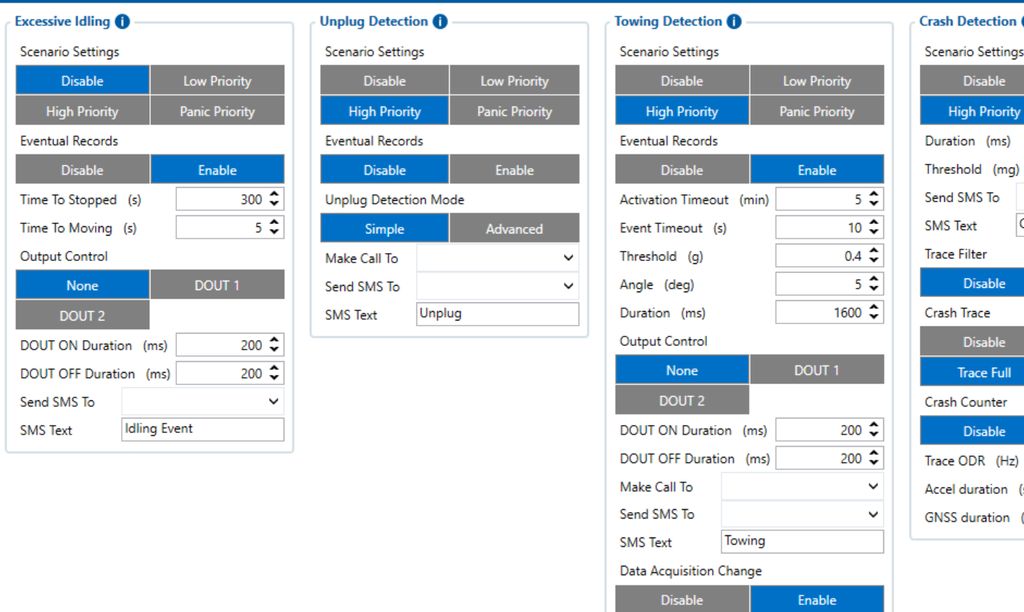Click the Unplug Detection info icon
This screenshot has height=612, width=1024.
(x=440, y=22)
